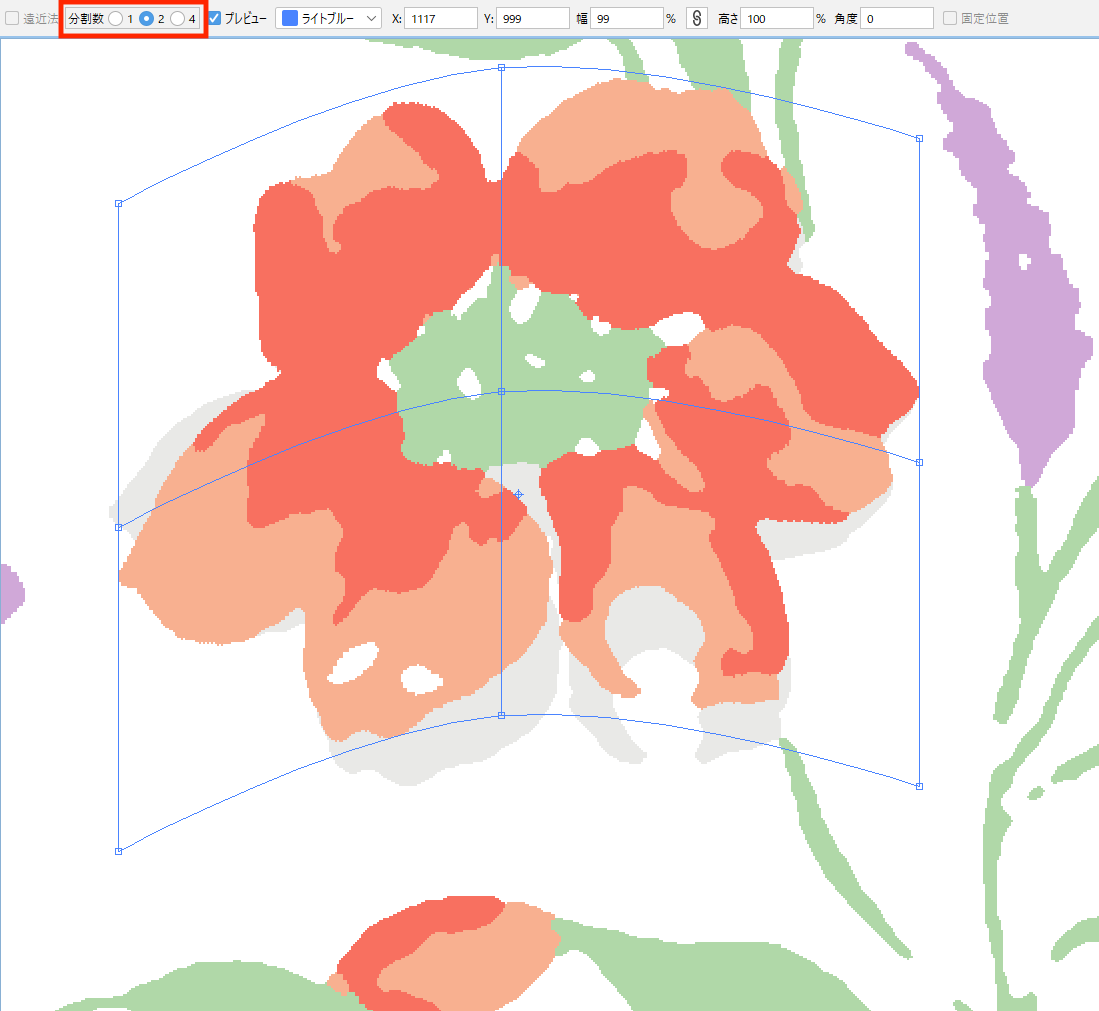
Task: Open the ライトブルー guide color dropdown
Action: click(329, 18)
